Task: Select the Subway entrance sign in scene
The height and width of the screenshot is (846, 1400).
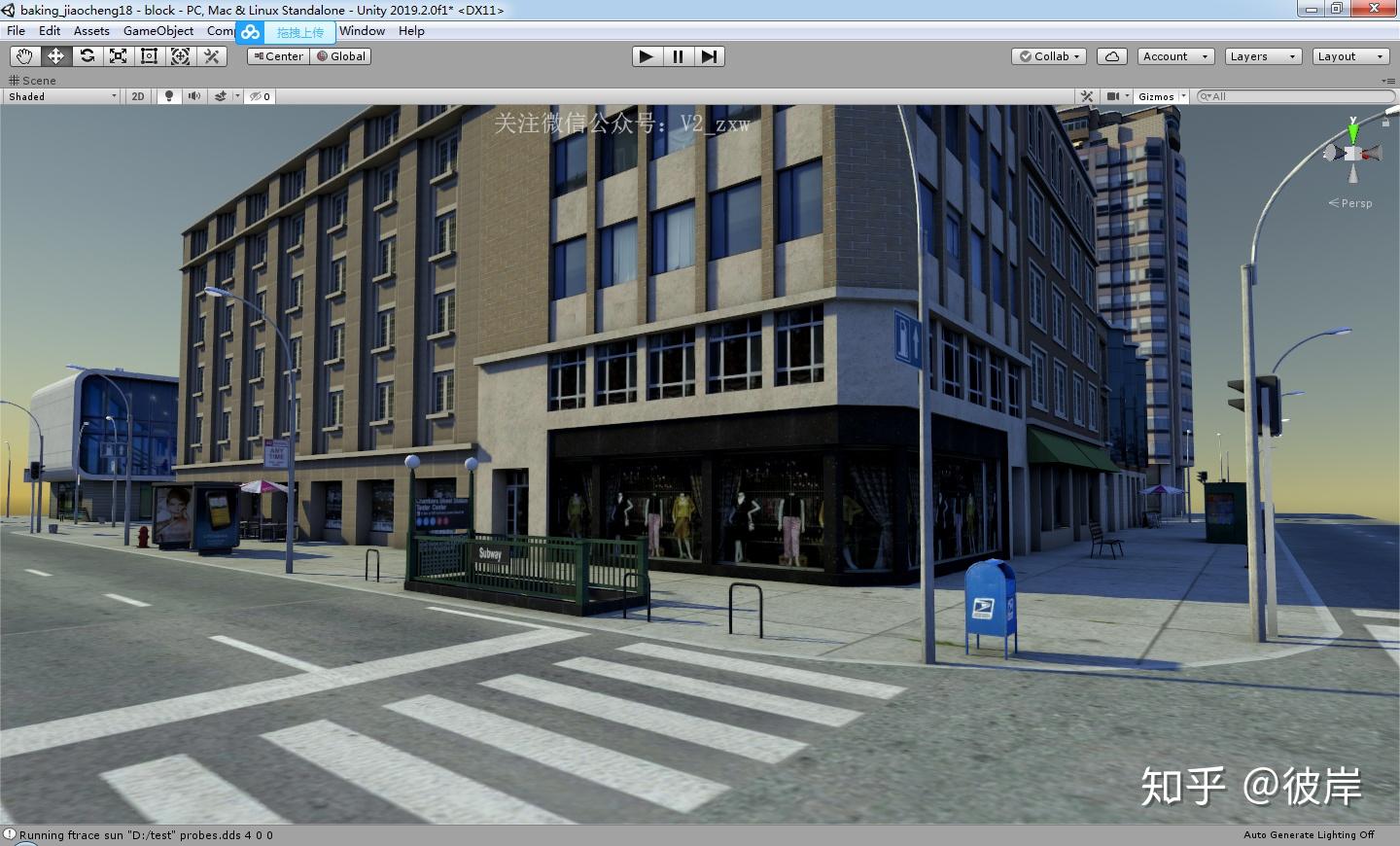Action: (490, 553)
